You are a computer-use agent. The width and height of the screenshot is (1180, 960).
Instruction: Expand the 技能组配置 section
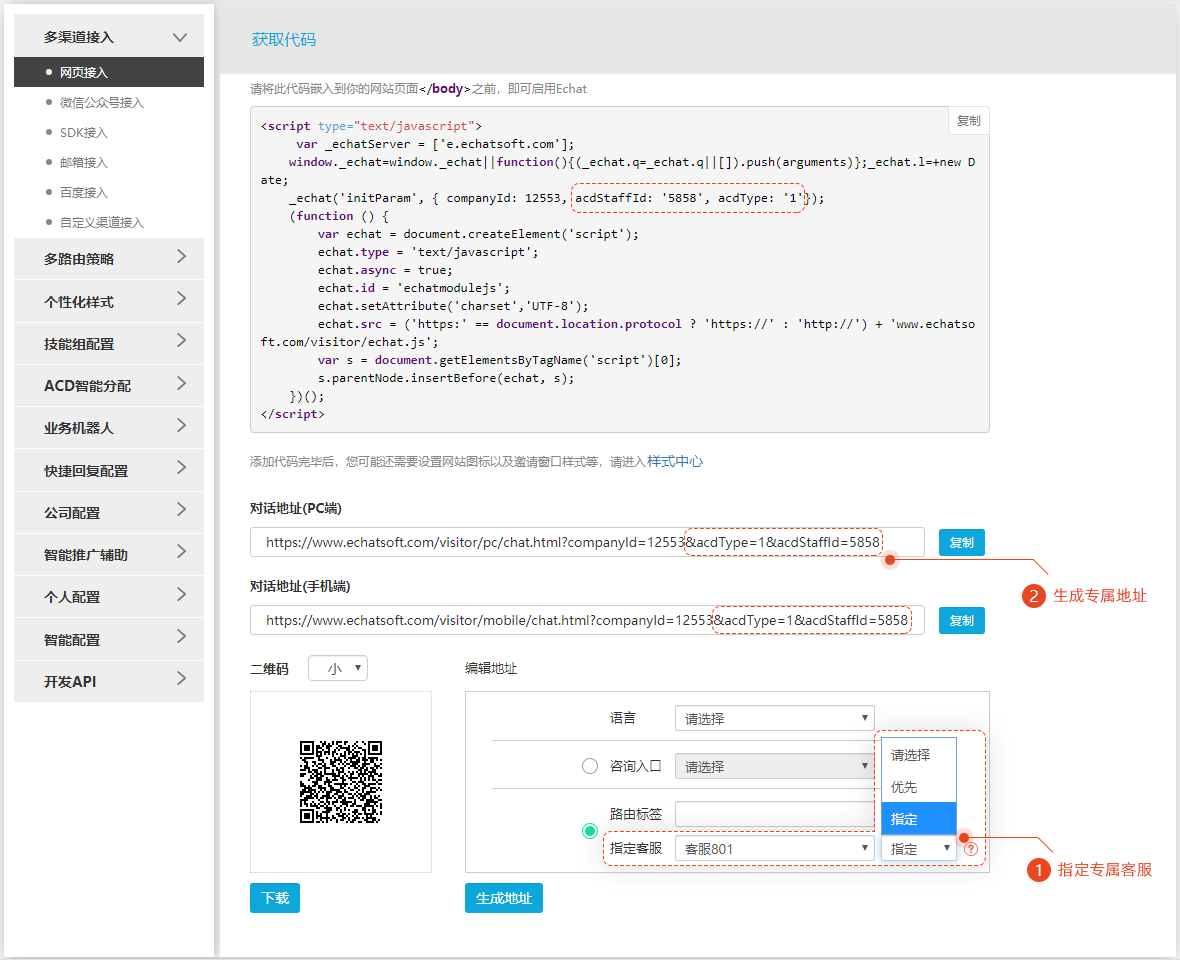coord(109,344)
